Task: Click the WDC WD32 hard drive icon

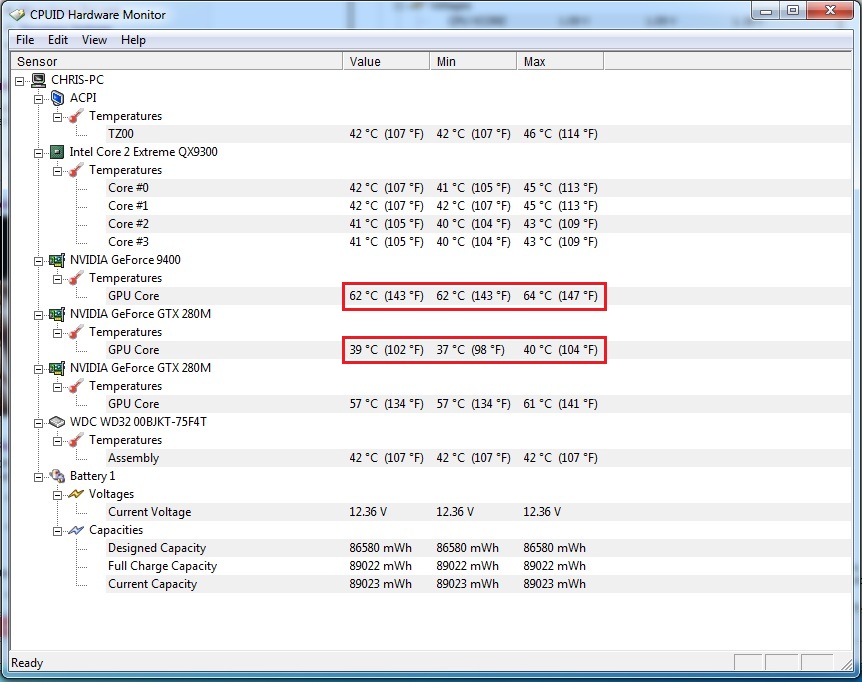Action: coord(57,422)
